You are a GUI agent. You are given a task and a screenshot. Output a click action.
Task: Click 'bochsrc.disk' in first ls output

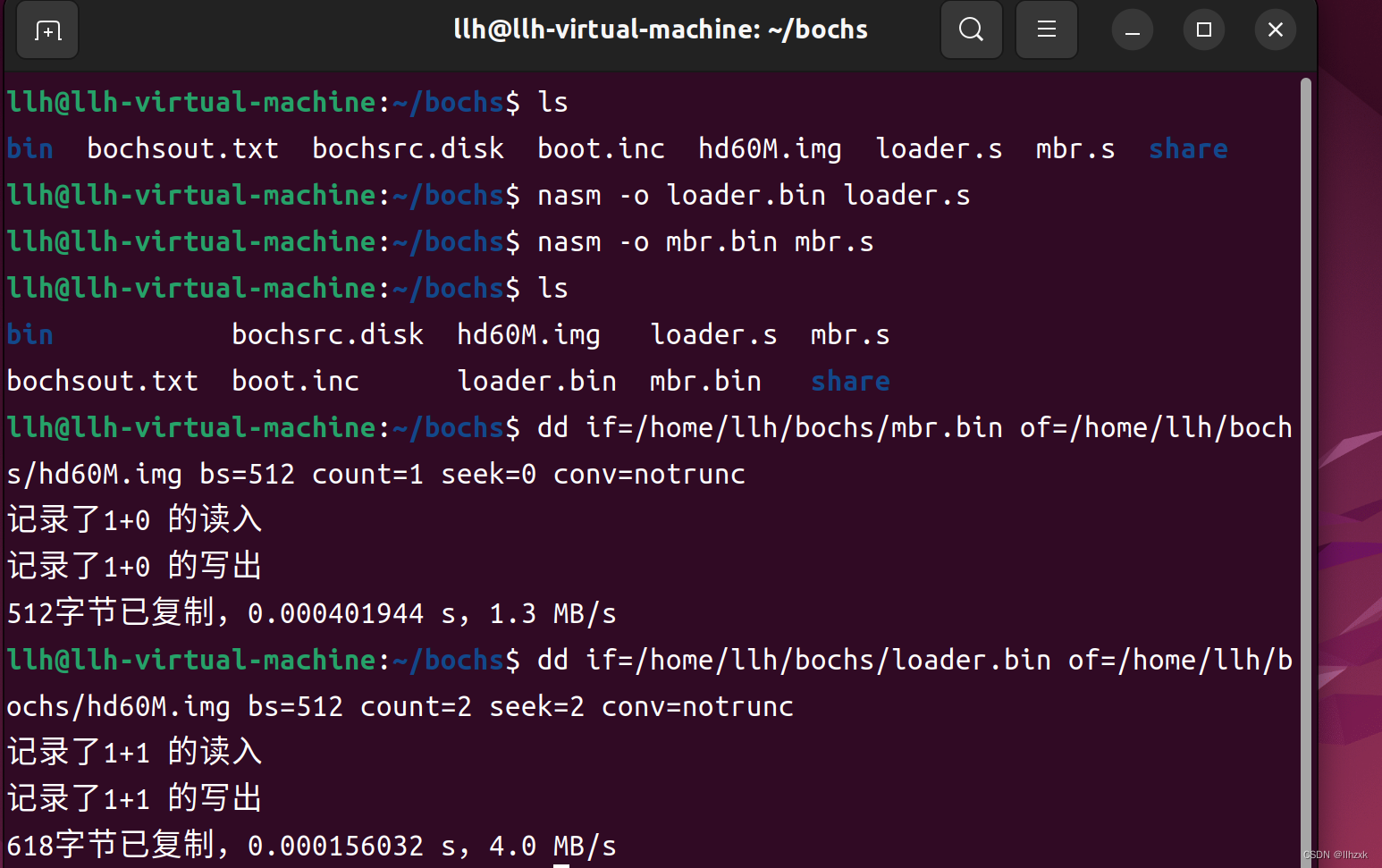[x=409, y=148]
